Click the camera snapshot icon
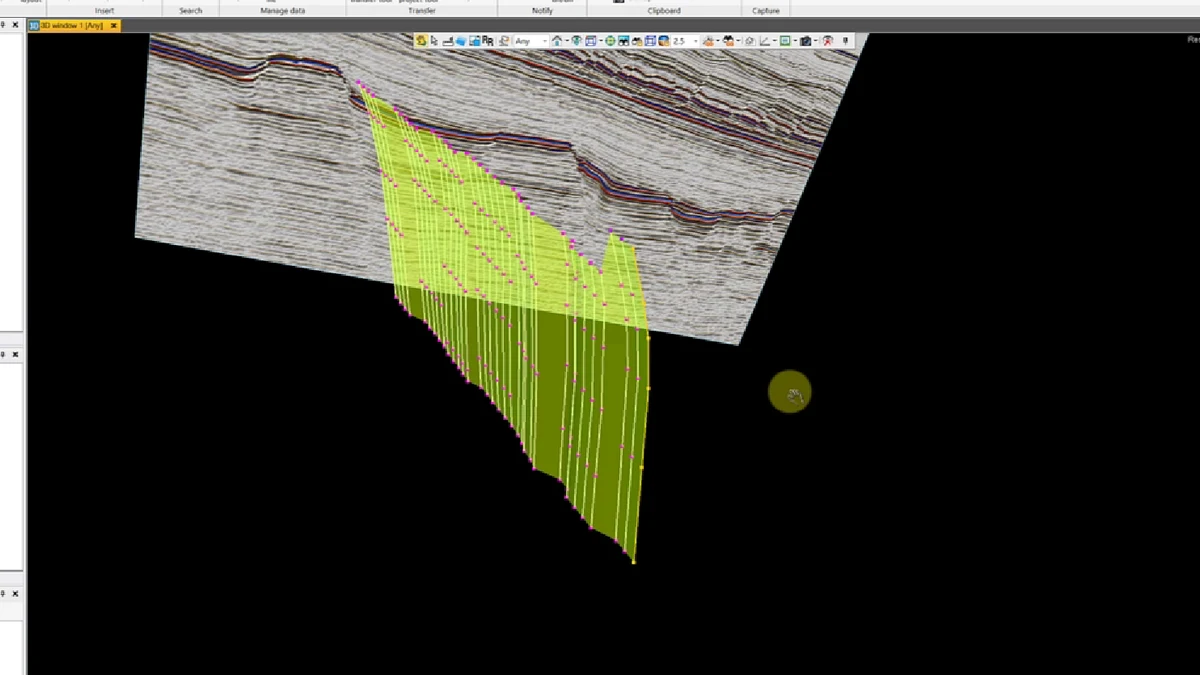This screenshot has width=1200, height=675. [x=804, y=41]
